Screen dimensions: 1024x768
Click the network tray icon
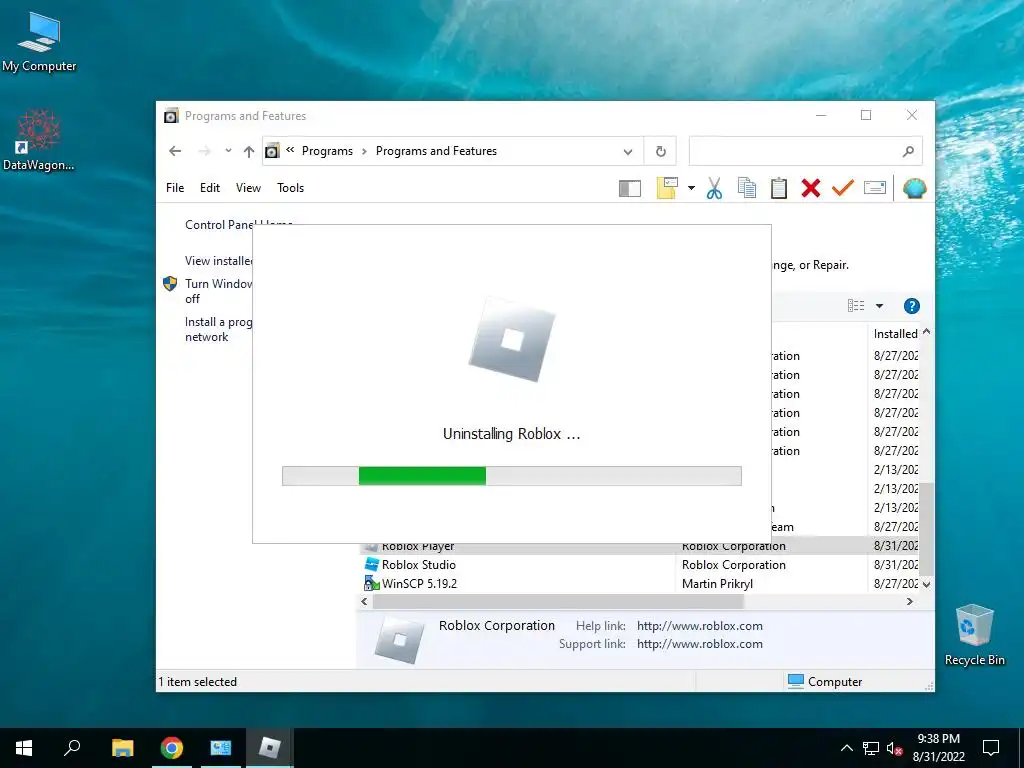coord(871,748)
